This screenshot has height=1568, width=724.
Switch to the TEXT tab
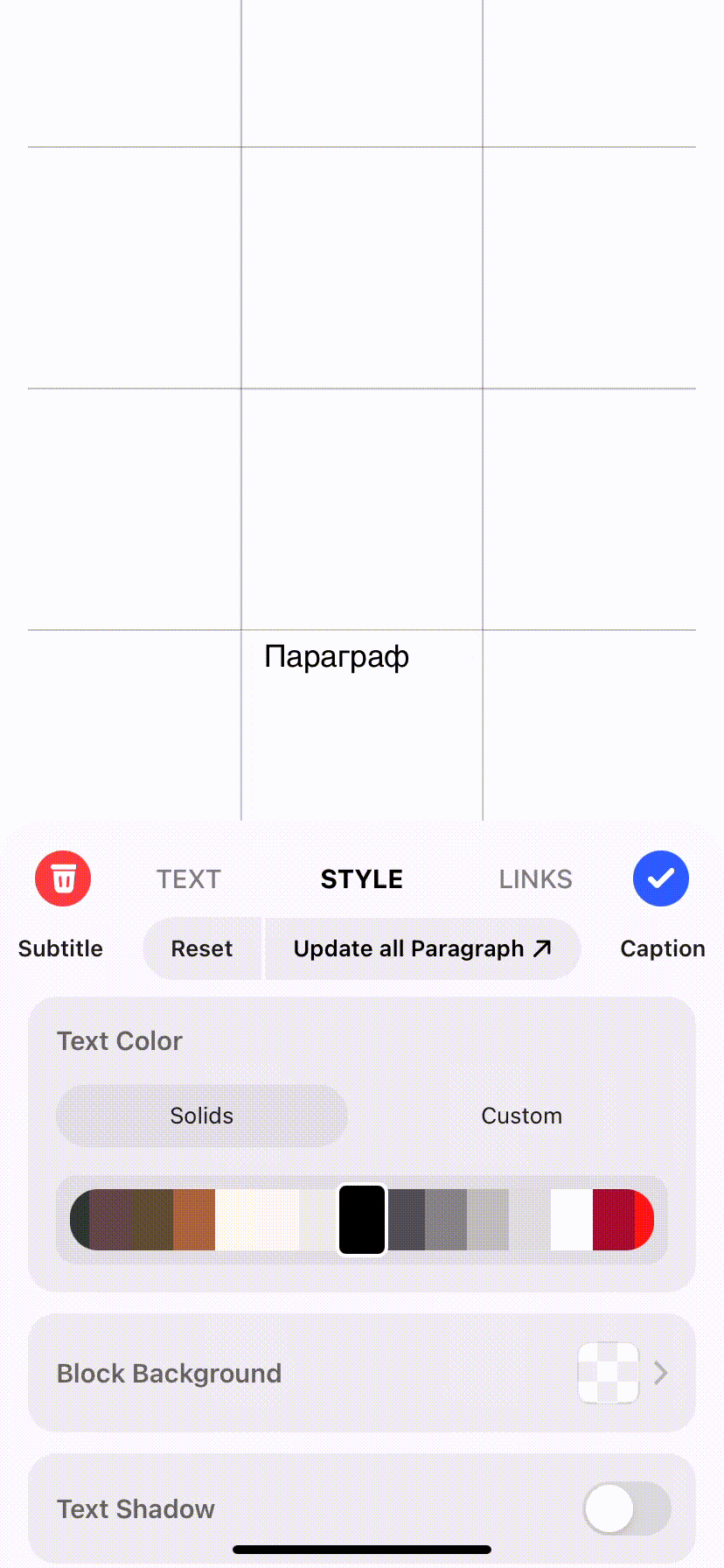189,879
